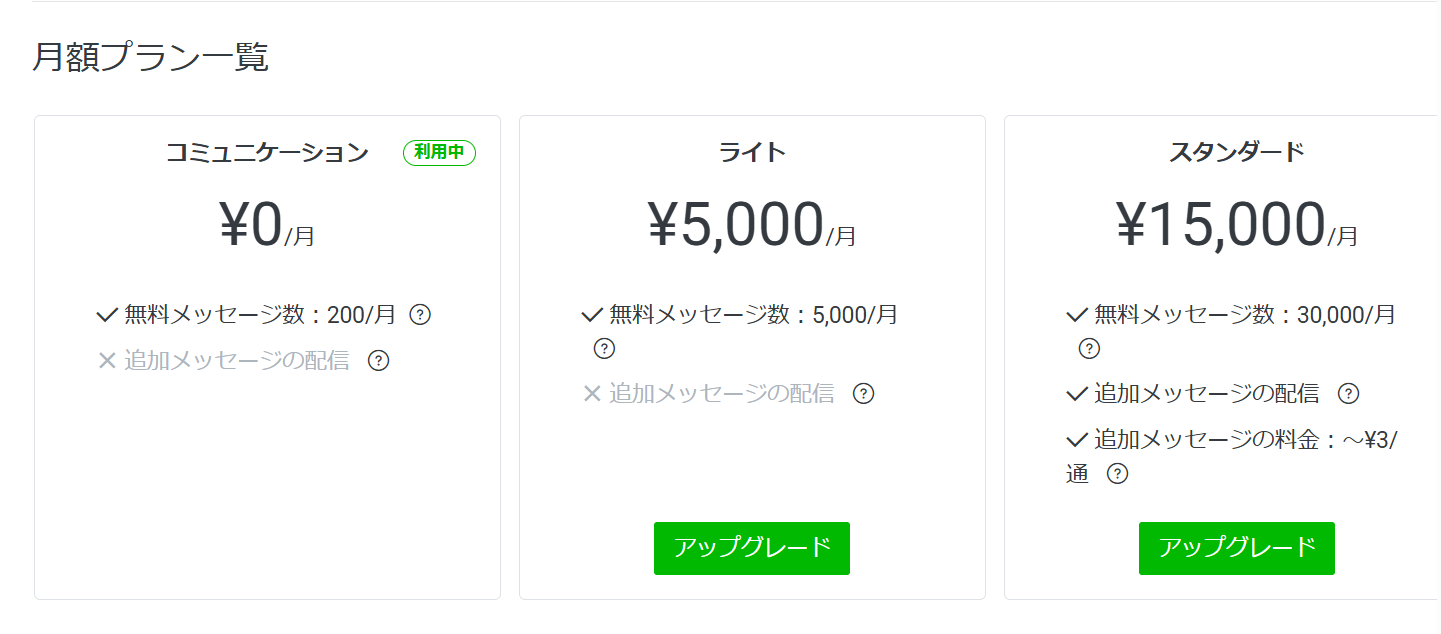This screenshot has height=634, width=1441.
Task: Show help for ライト plan's 追加メッセージの配信
Action: [x=863, y=394]
